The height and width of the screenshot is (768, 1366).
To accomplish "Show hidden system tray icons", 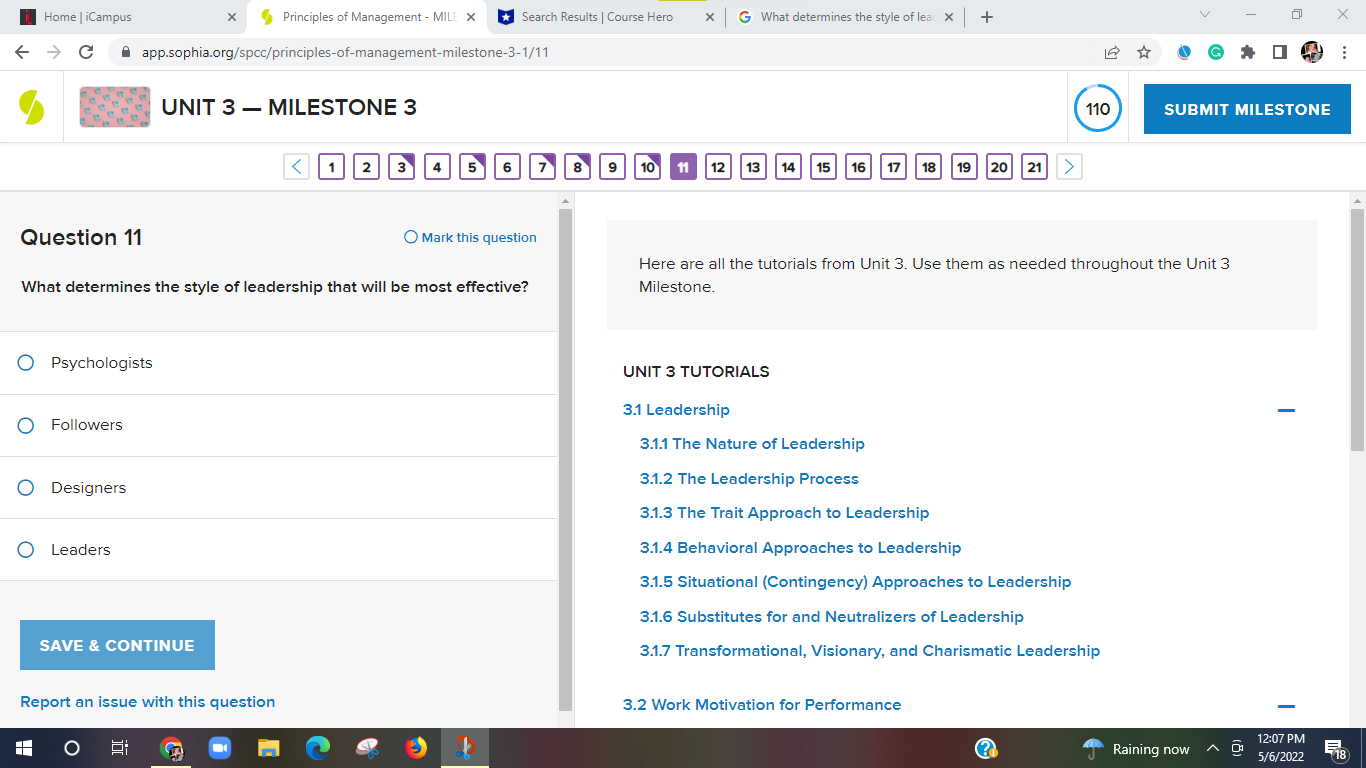I will tap(1213, 749).
